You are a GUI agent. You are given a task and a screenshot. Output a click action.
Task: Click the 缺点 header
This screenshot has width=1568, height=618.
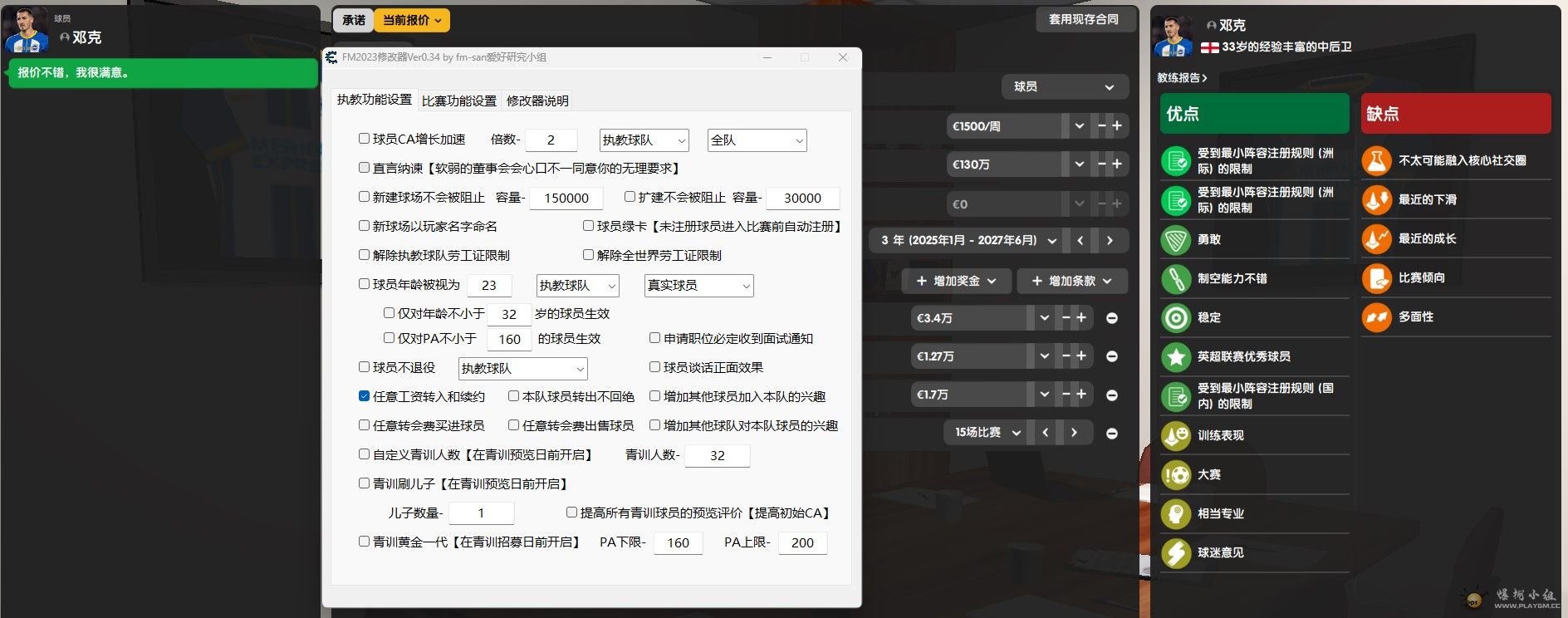pyautogui.click(x=1455, y=114)
